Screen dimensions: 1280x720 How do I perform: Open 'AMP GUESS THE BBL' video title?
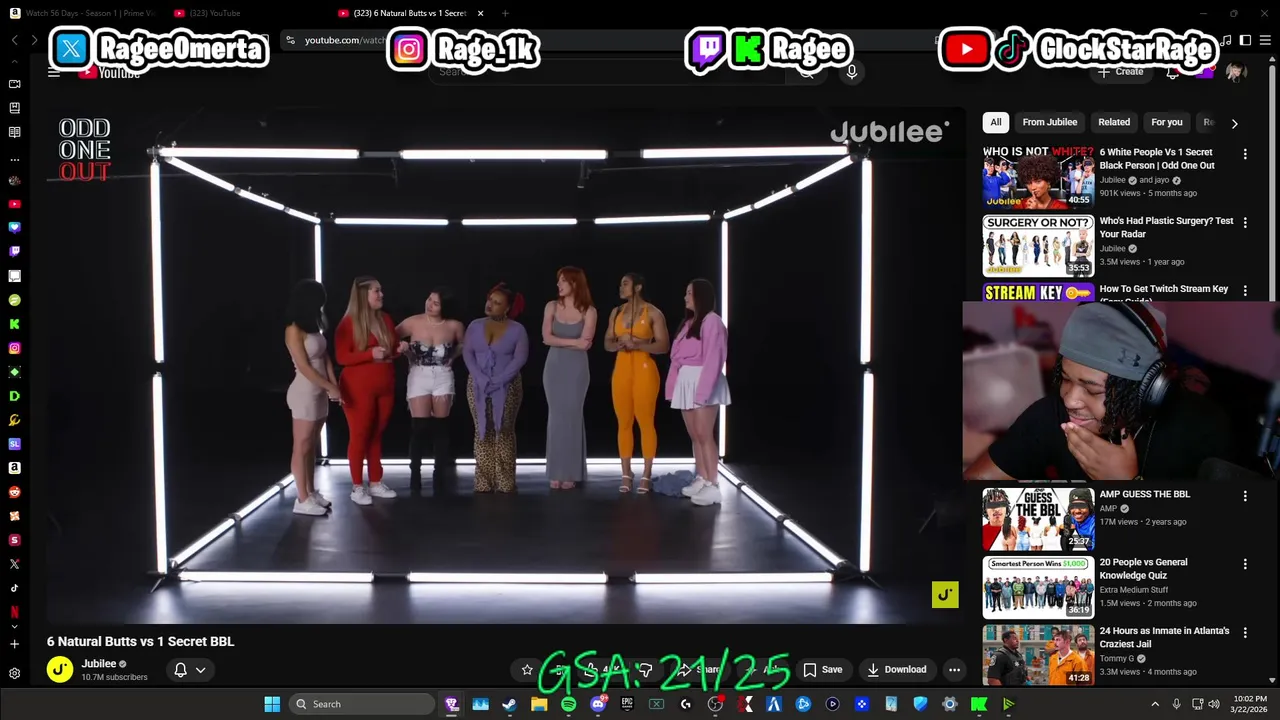[x=1145, y=494]
